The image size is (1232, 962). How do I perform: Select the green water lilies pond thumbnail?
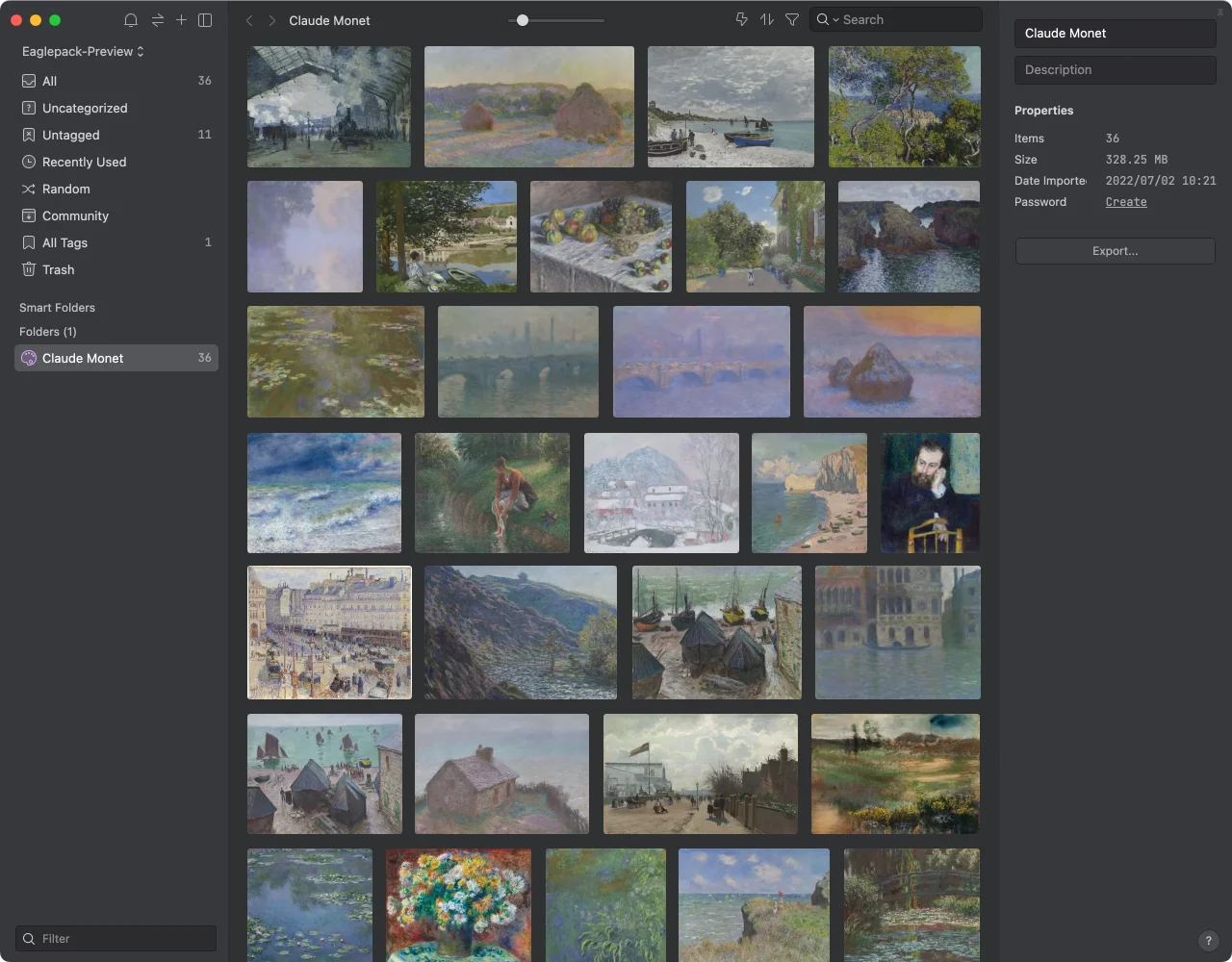(x=336, y=362)
